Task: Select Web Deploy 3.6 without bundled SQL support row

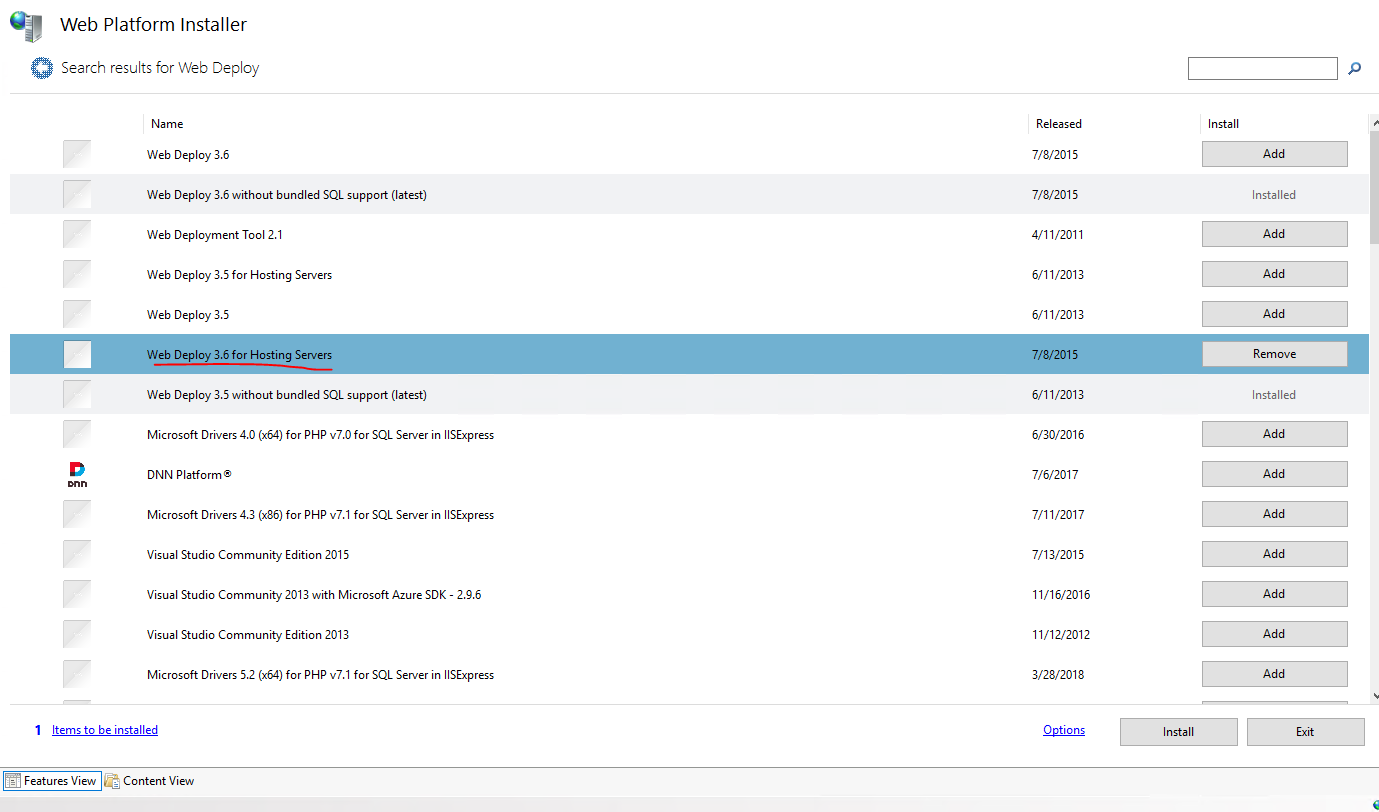Action: point(689,194)
